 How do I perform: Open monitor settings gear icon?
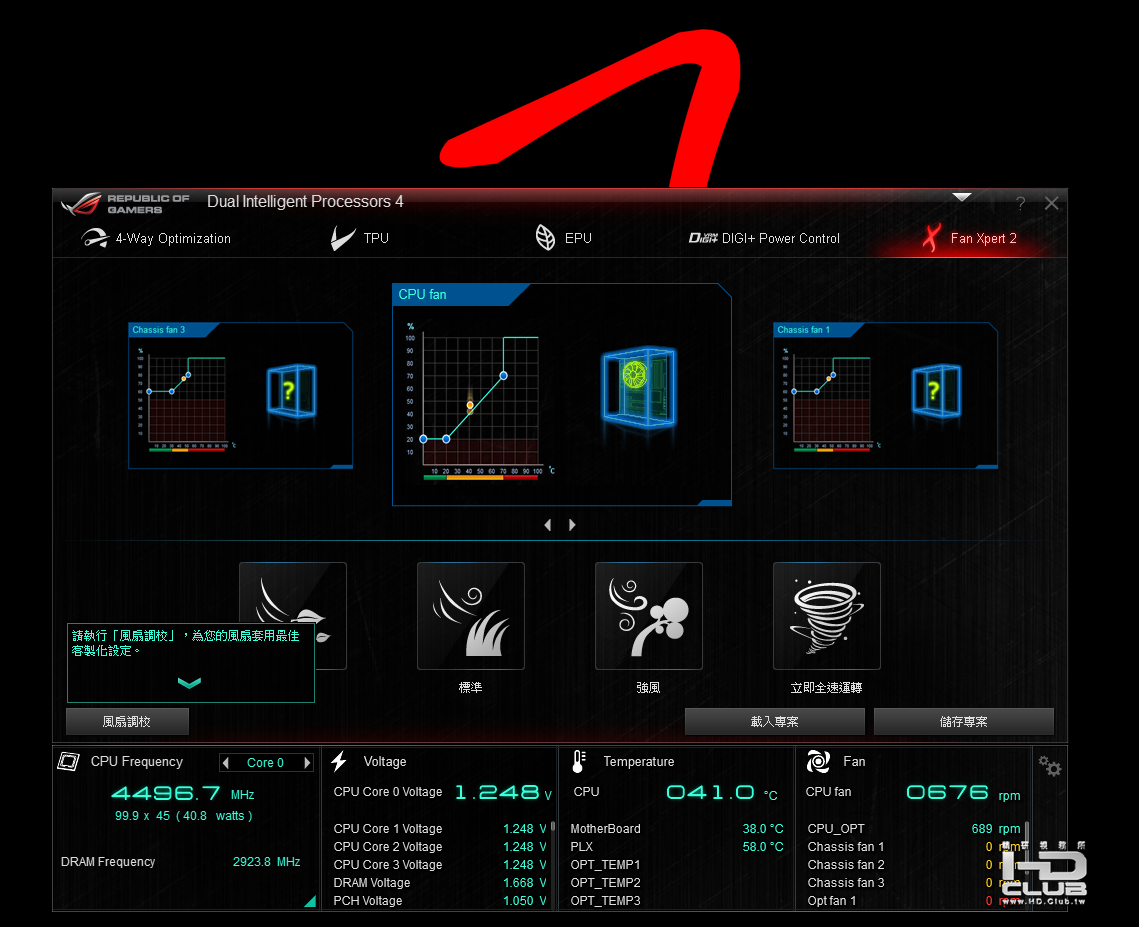1050,766
